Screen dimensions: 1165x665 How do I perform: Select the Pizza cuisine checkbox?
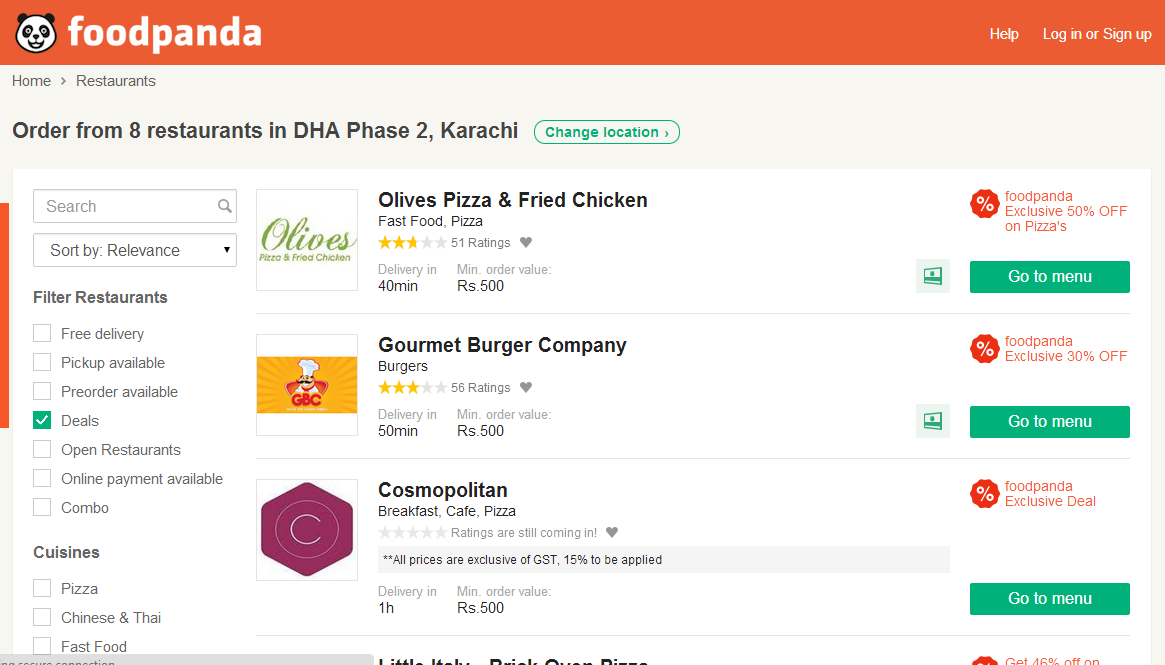pyautogui.click(x=42, y=588)
